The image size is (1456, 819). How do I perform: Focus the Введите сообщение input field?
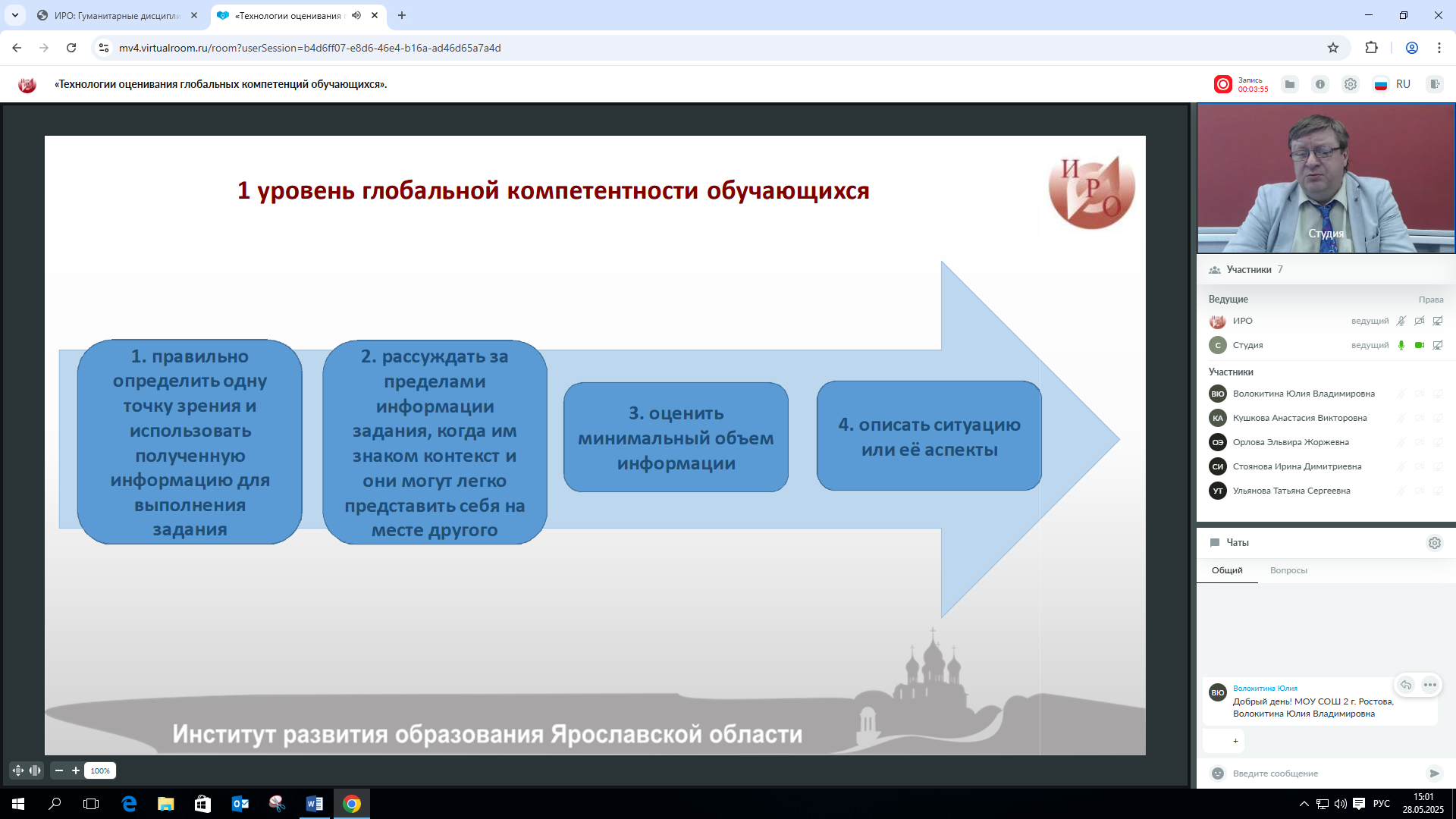(1323, 773)
